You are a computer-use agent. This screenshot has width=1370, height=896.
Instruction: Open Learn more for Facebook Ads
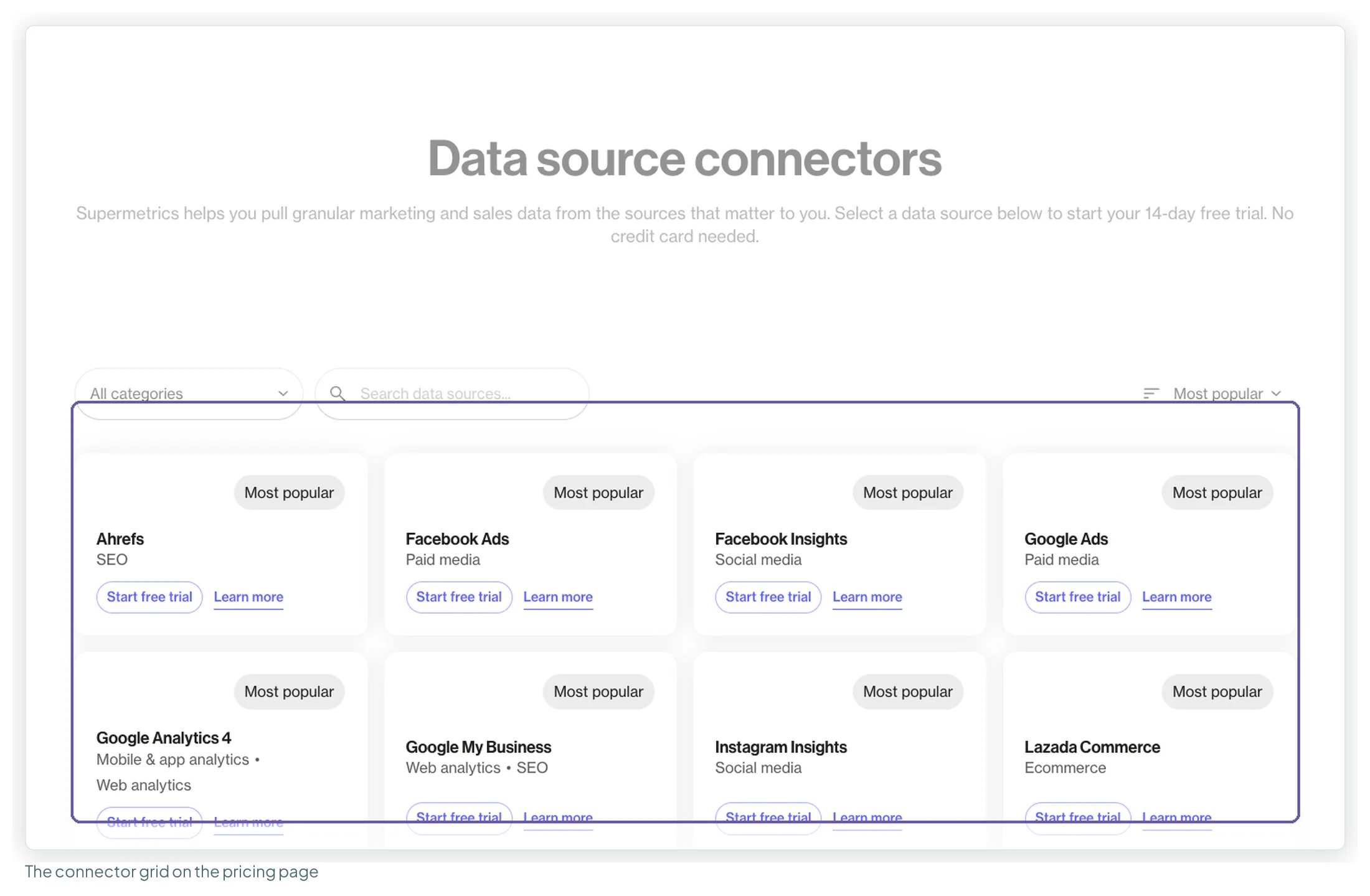[x=558, y=597]
